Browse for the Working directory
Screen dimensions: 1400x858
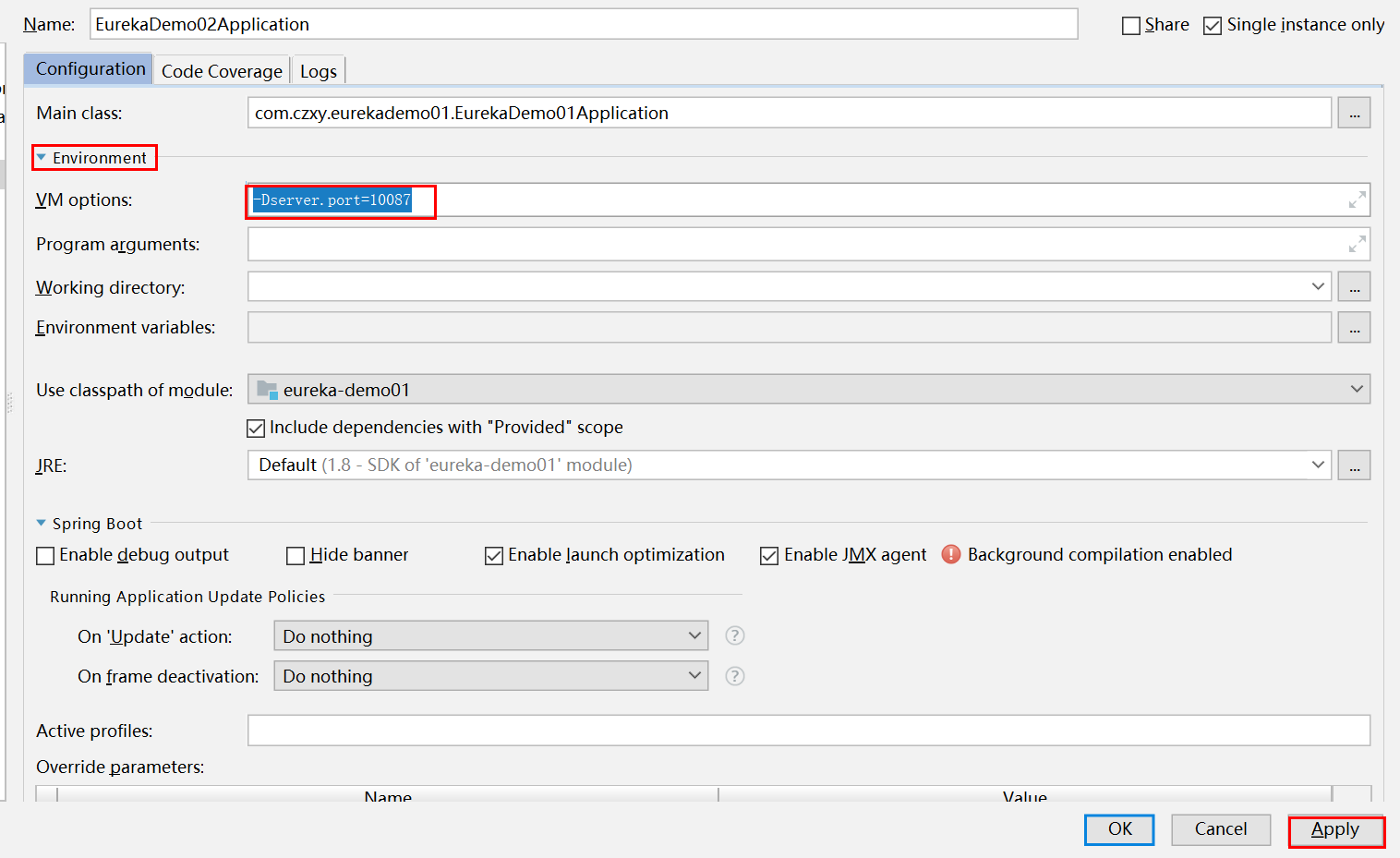click(x=1354, y=286)
